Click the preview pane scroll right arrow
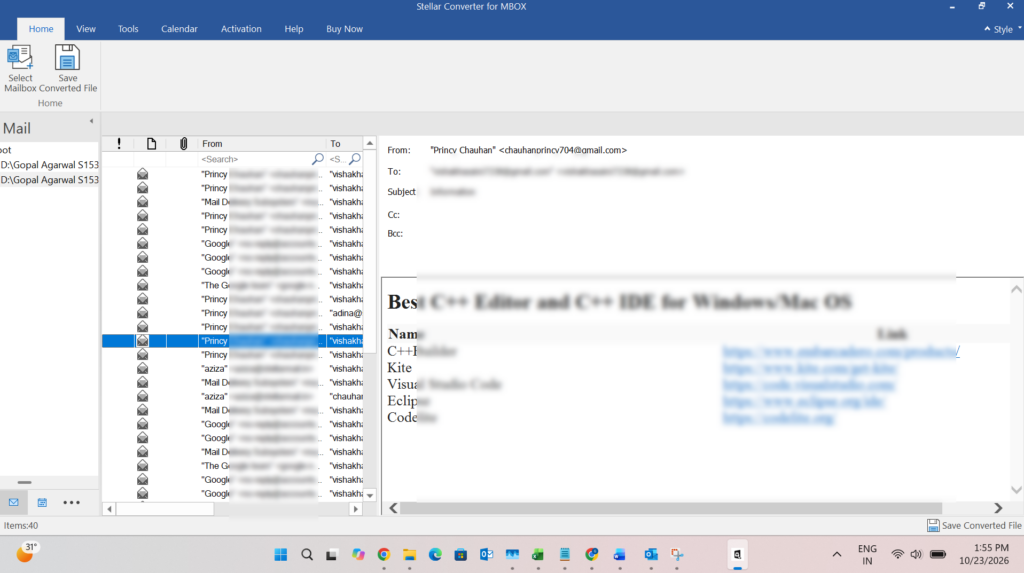 click(998, 508)
